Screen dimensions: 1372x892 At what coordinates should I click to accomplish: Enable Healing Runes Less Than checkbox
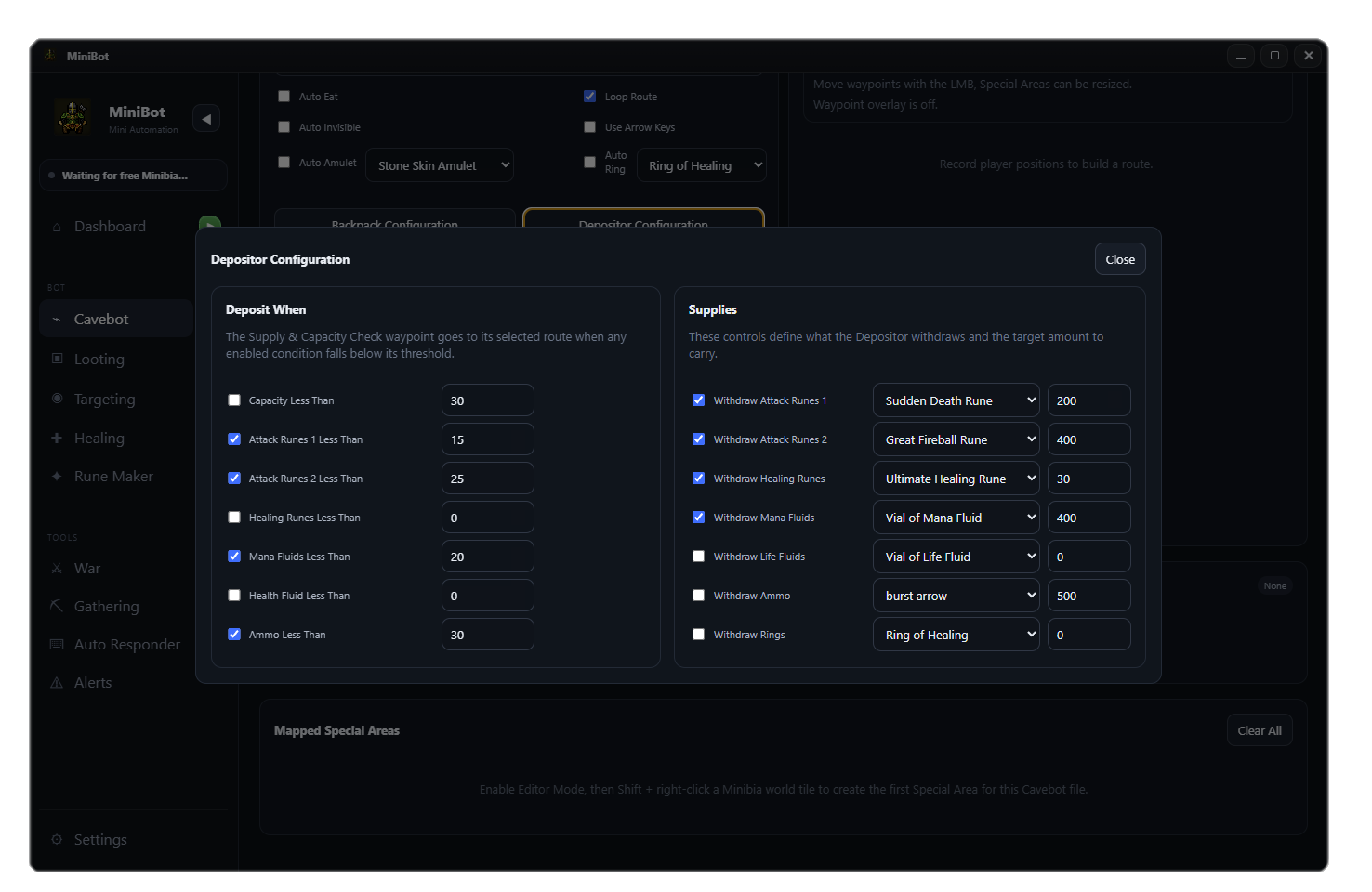[x=234, y=518]
